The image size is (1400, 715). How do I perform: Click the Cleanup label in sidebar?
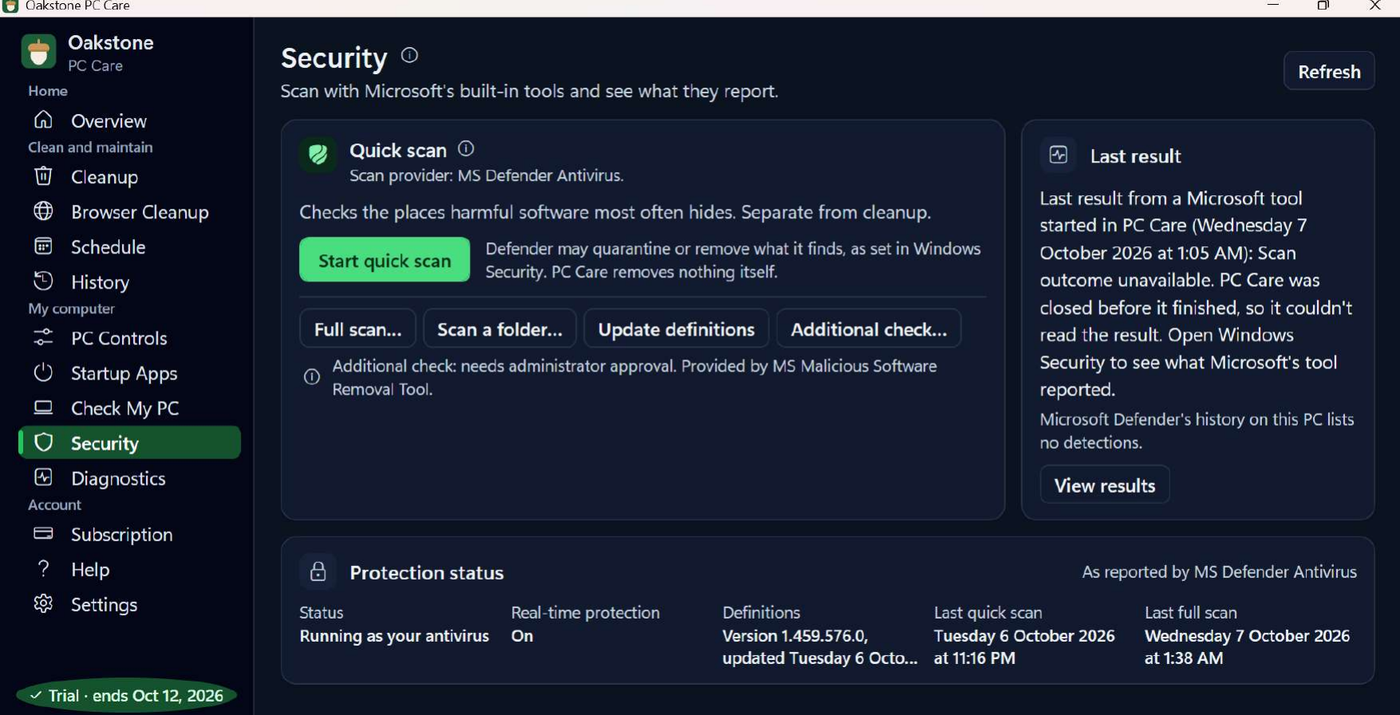(x=104, y=177)
